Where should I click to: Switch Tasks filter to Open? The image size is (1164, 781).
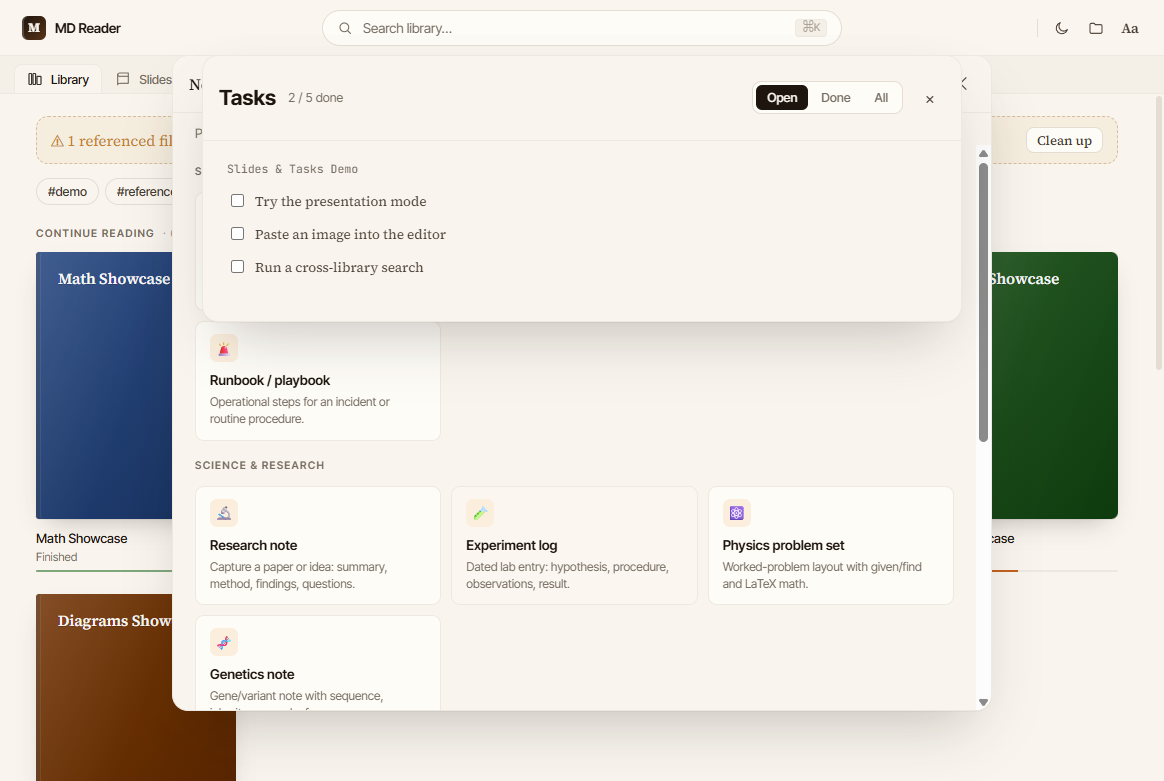point(782,98)
